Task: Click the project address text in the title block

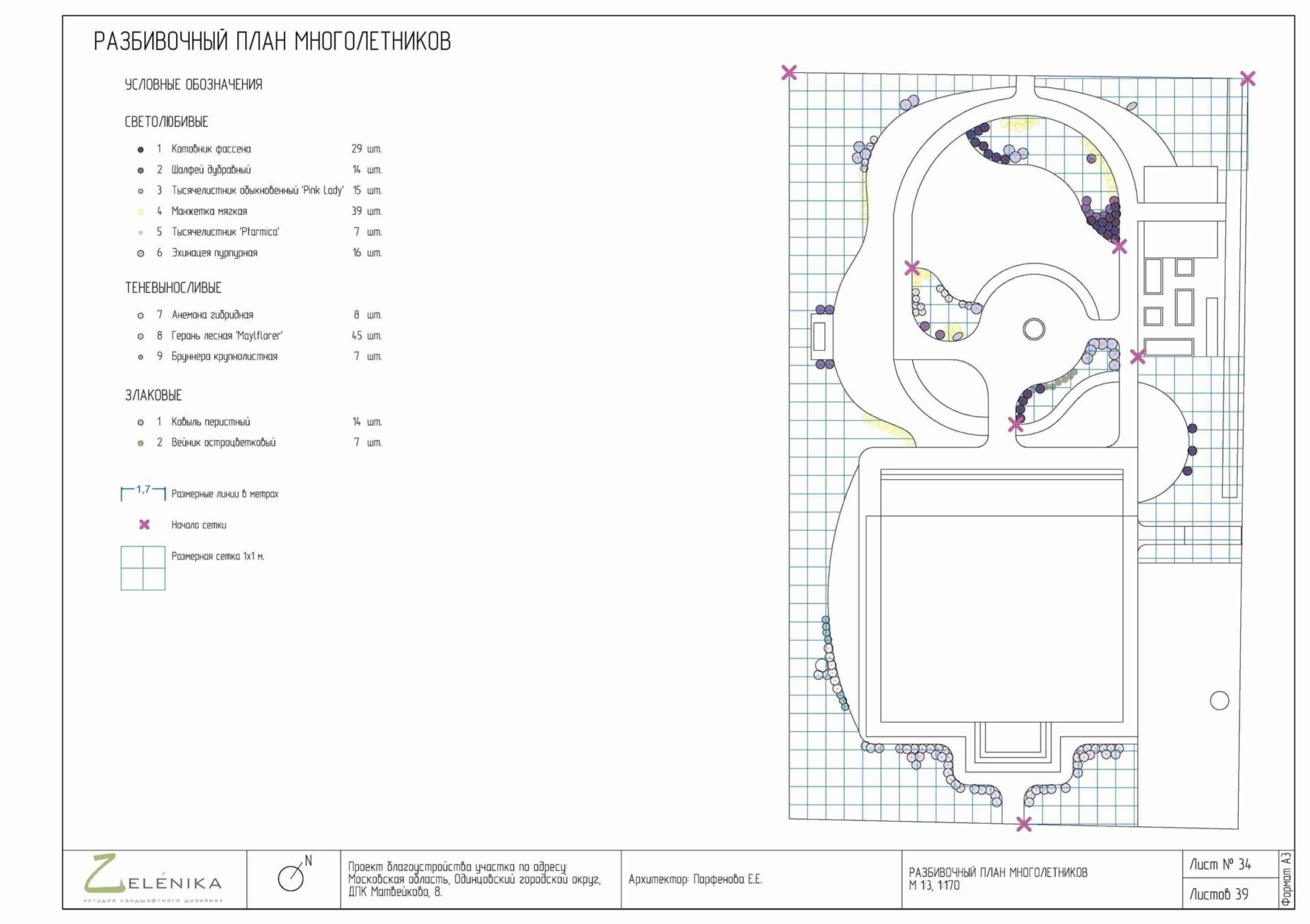Action: pyautogui.click(x=474, y=879)
